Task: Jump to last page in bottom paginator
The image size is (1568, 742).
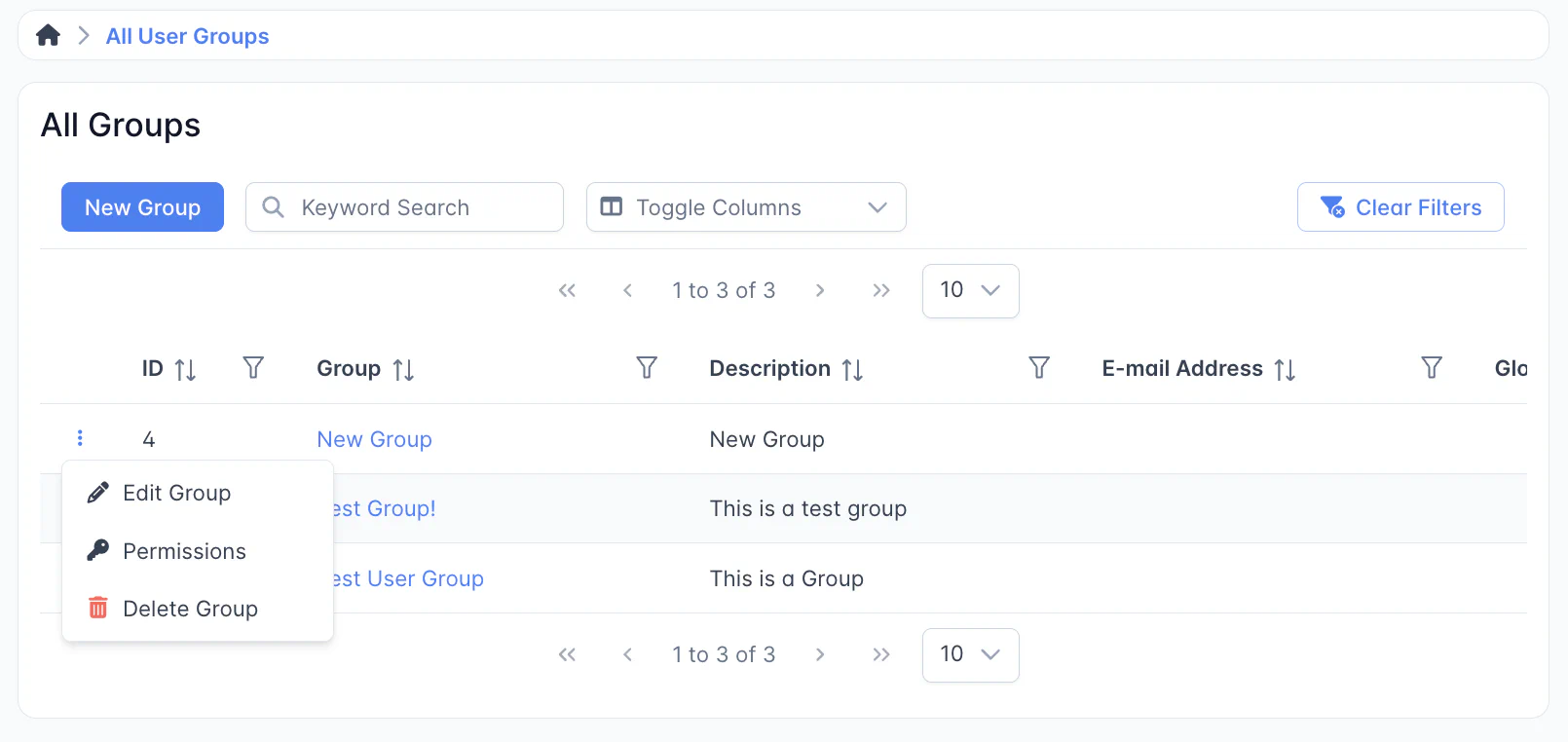Action: [x=881, y=654]
